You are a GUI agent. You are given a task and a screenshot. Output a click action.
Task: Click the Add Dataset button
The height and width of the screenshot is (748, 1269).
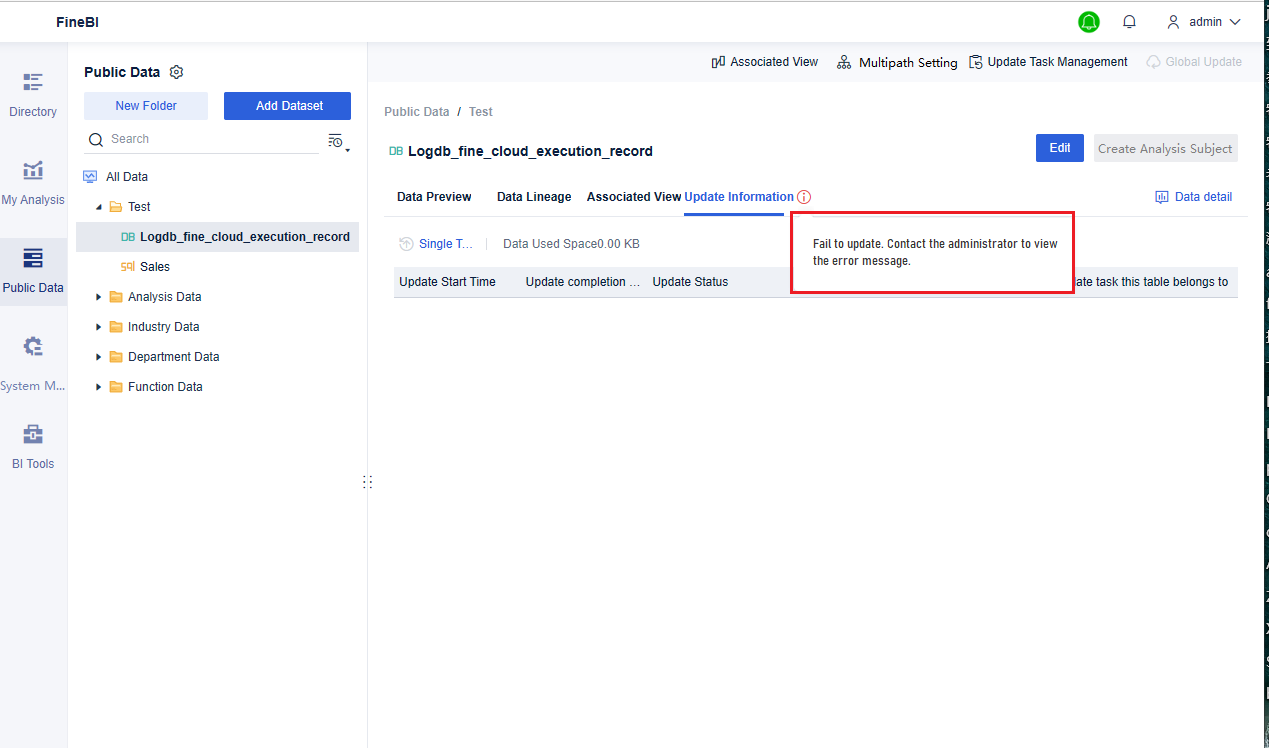287,105
